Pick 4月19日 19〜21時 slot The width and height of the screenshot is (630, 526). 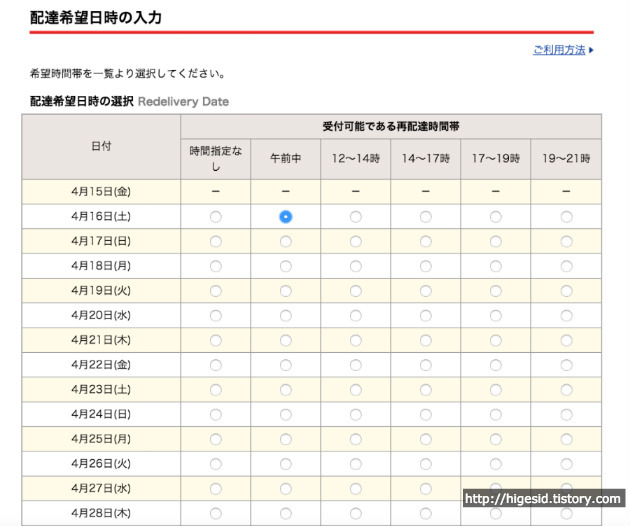click(567, 291)
